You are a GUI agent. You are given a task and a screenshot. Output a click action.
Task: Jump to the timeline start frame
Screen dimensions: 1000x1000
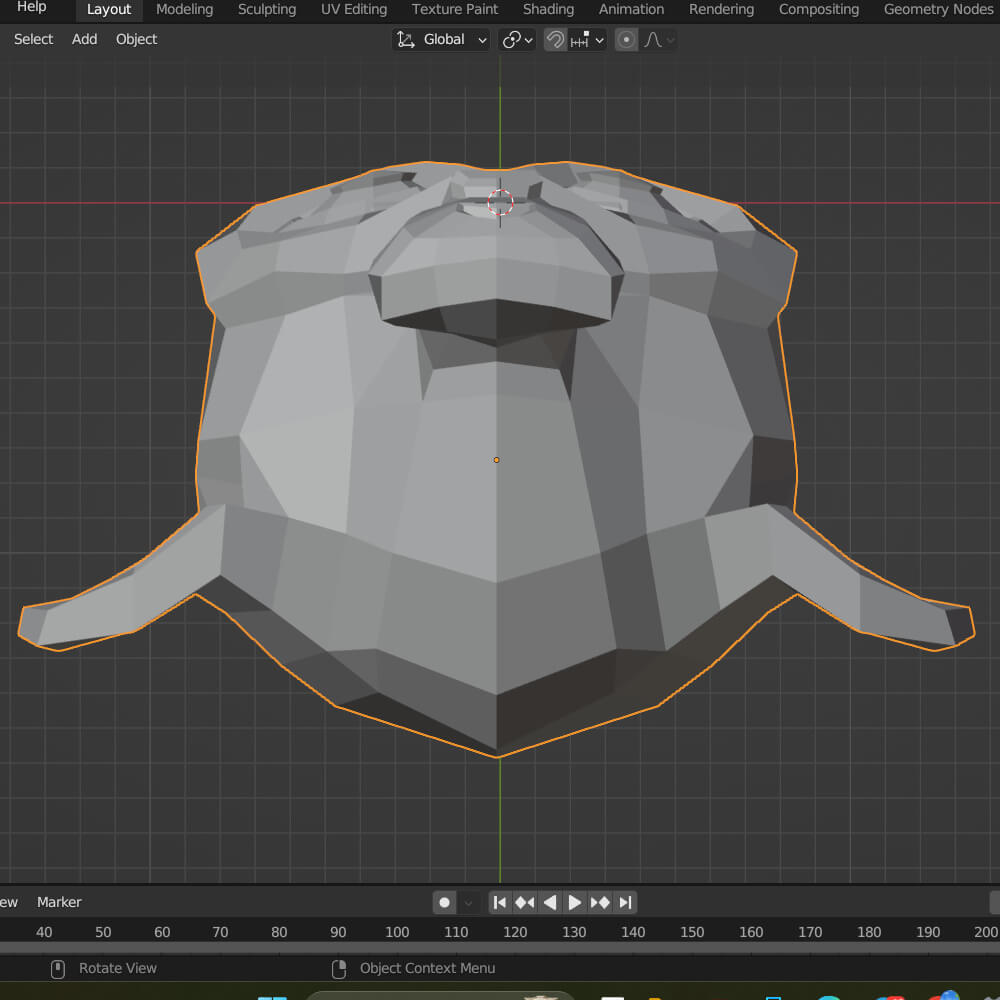(x=500, y=903)
